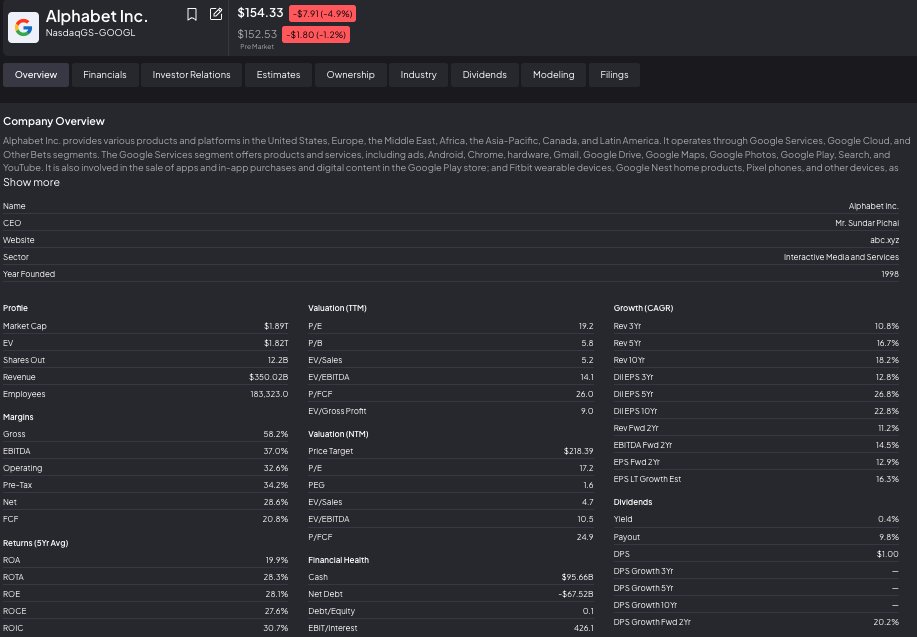917x637 pixels.
Task: Click Employees value 183,323.0
Action: pos(269,394)
